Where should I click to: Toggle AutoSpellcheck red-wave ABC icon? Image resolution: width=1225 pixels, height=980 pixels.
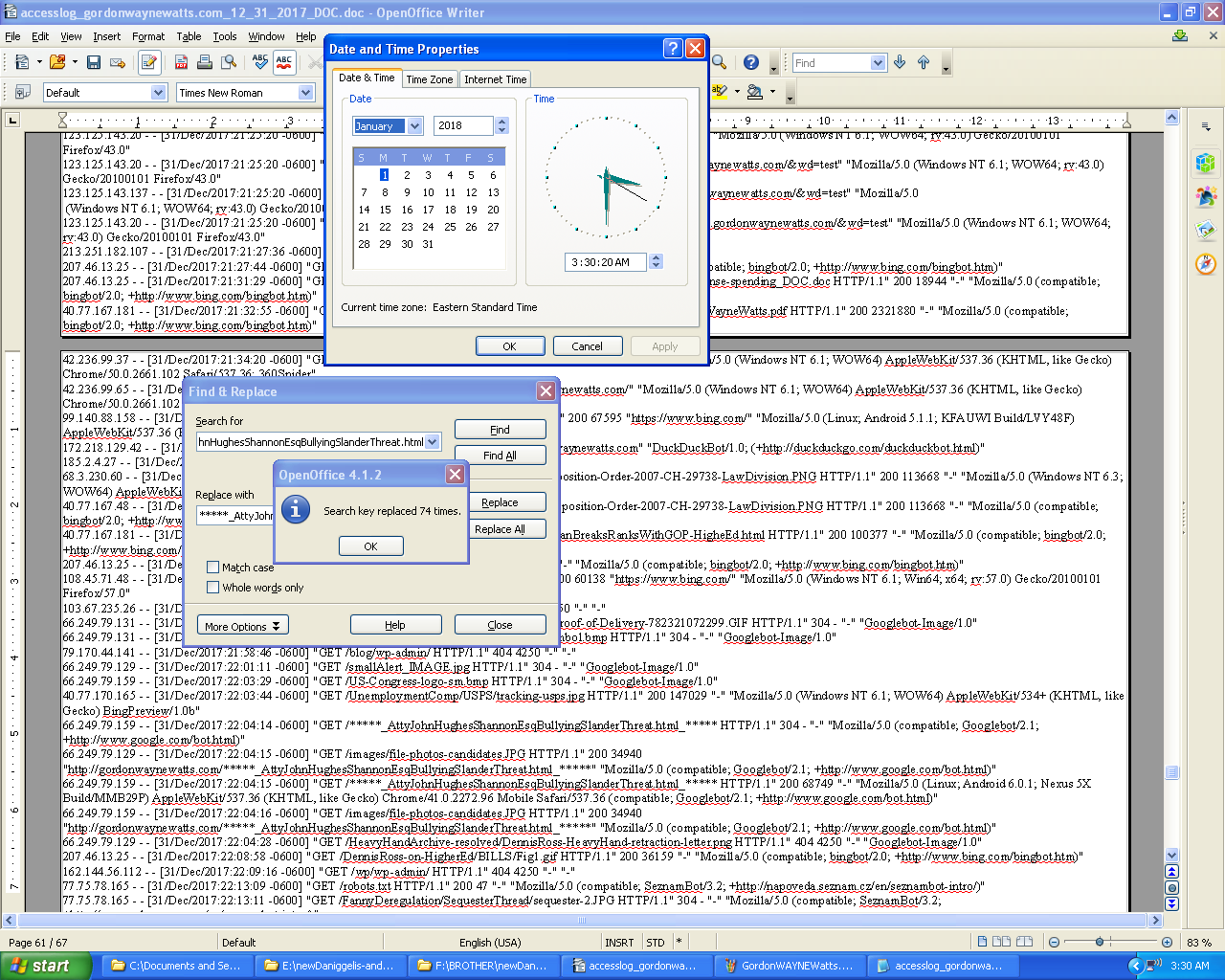tap(284, 62)
